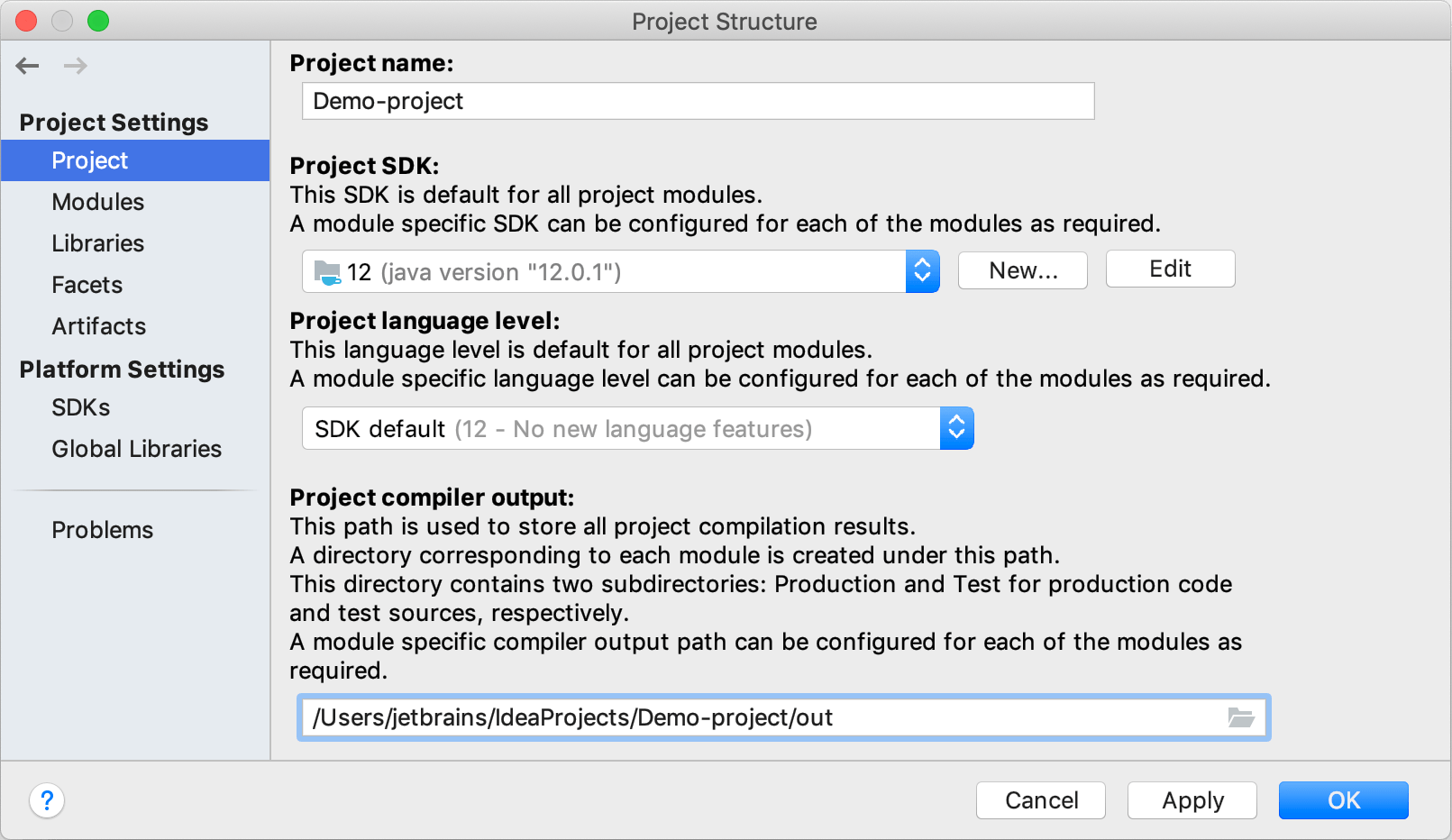Open the Libraries settings section
The image size is (1452, 840).
point(97,243)
